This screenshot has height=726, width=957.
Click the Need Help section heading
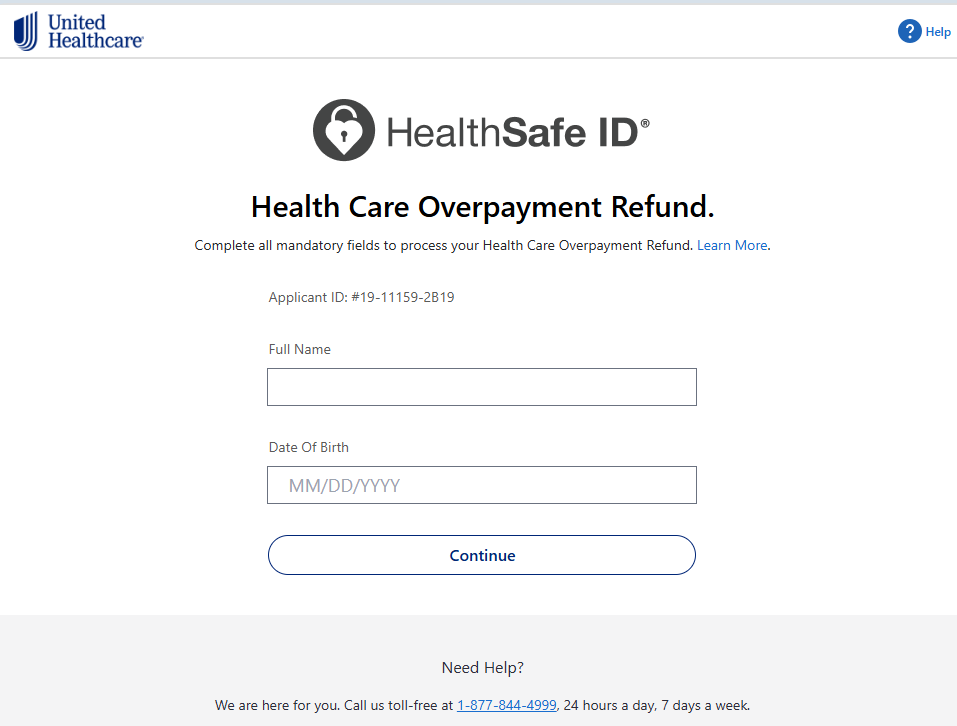tap(481, 667)
